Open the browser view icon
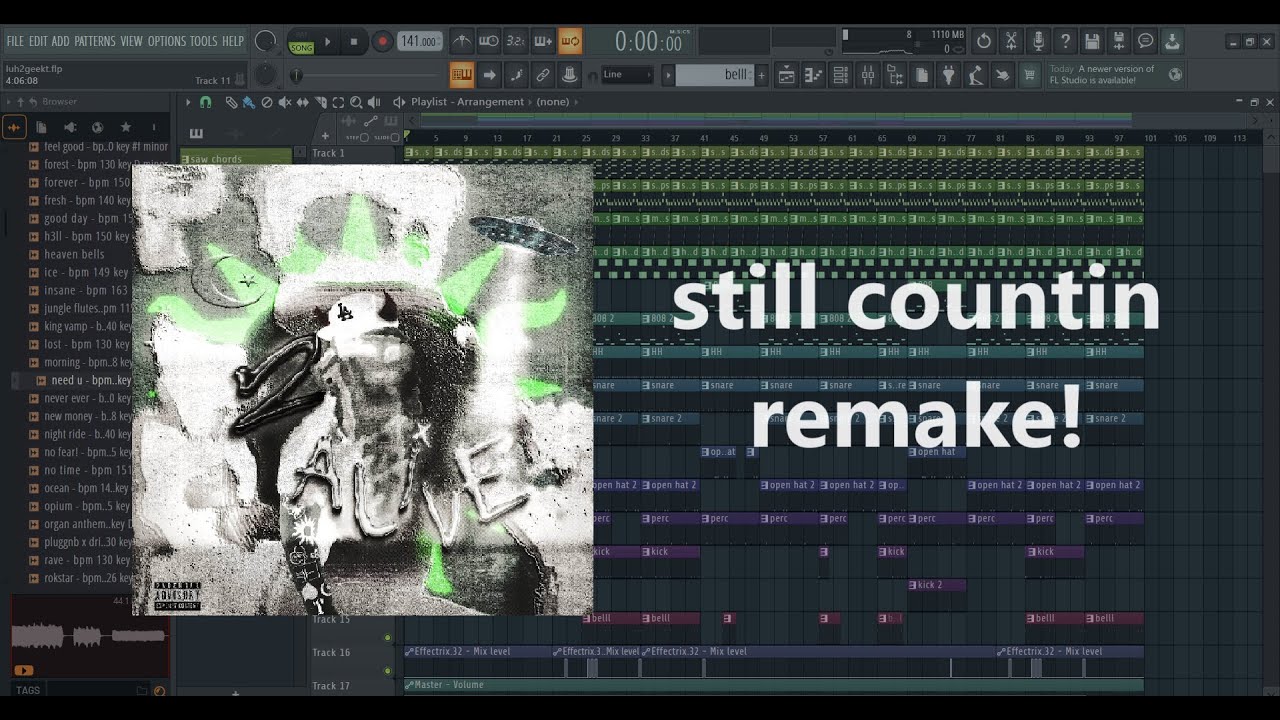This screenshot has width=1280, height=720. pyautogui.click(x=895, y=75)
